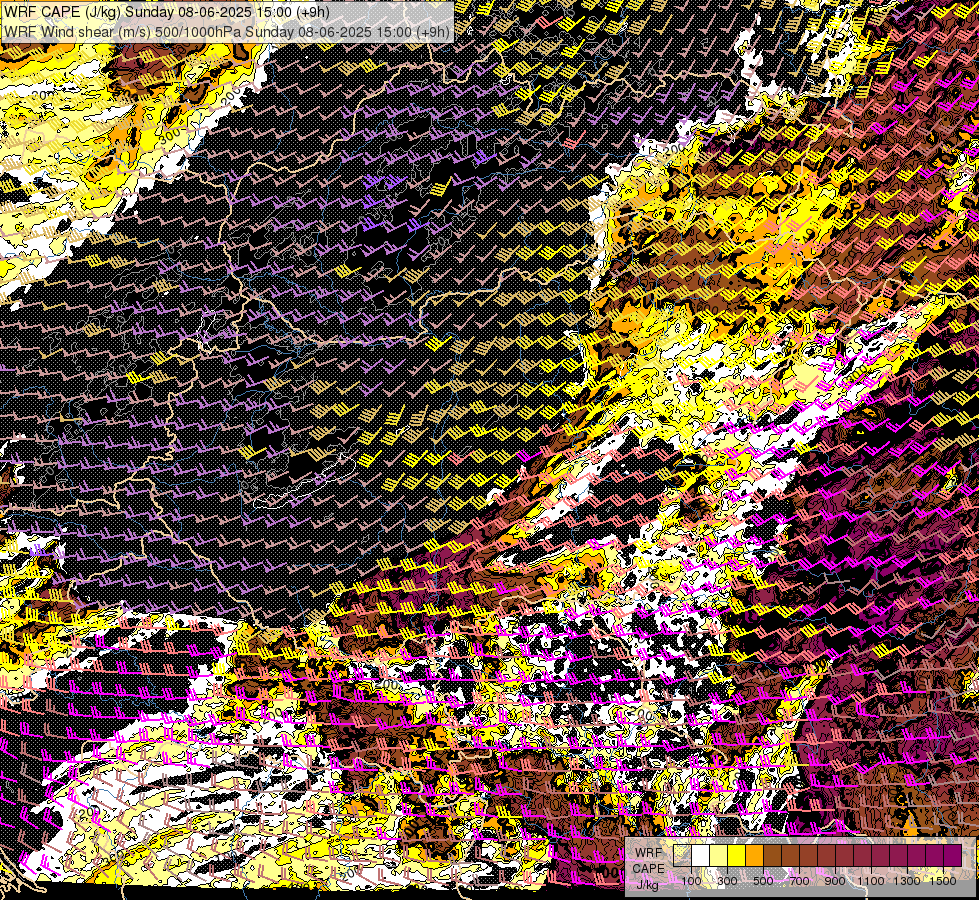Click the 700 label in the legend
This screenshot has width=979, height=900.
pyautogui.click(x=799, y=881)
